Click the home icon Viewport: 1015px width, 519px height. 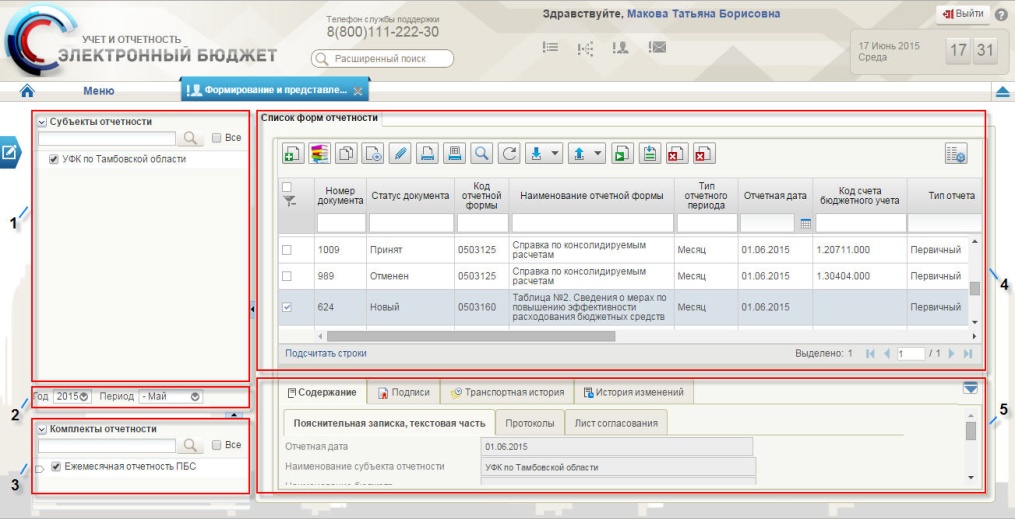tap(27, 91)
